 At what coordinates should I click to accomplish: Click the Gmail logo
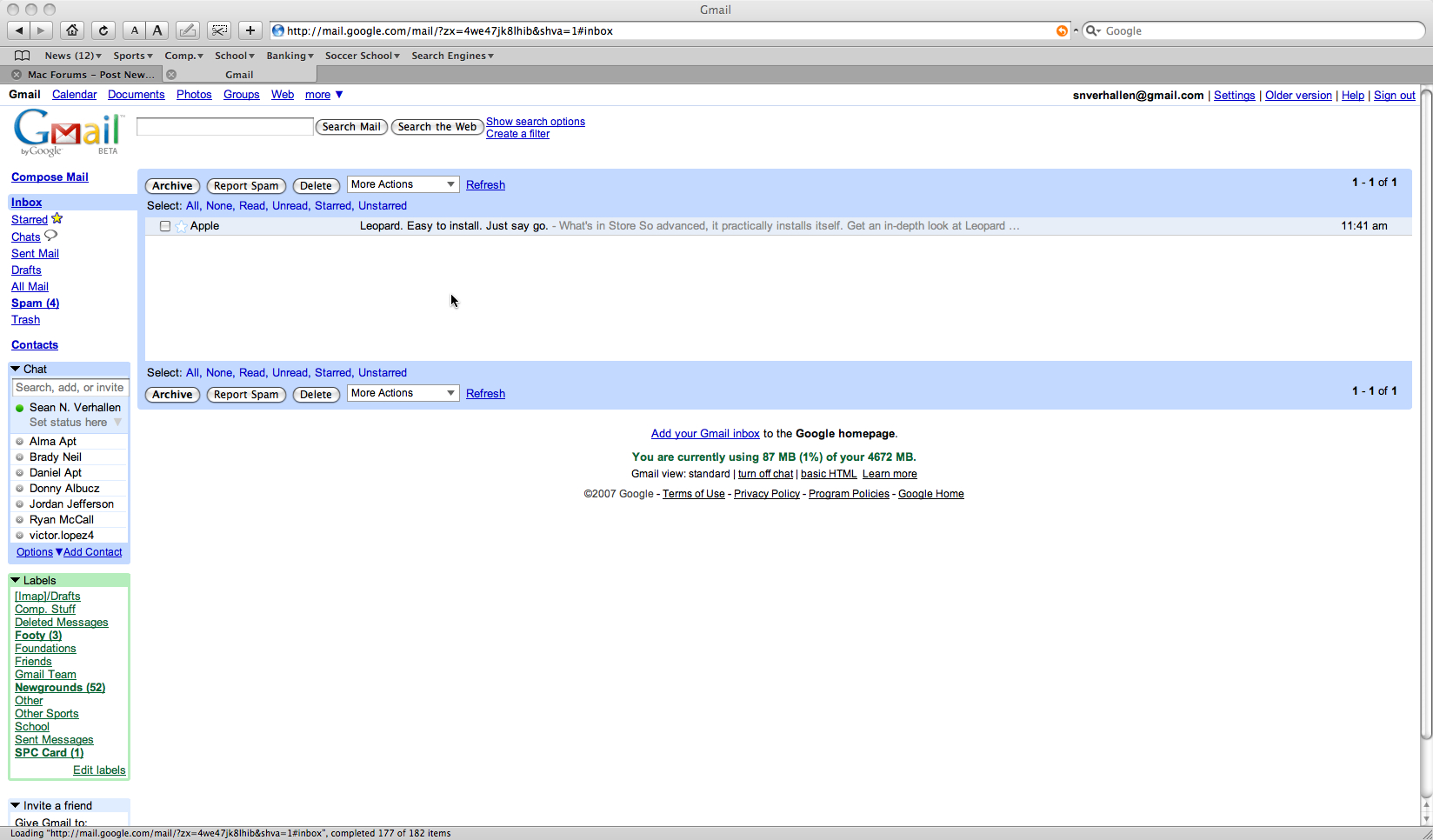click(x=68, y=132)
